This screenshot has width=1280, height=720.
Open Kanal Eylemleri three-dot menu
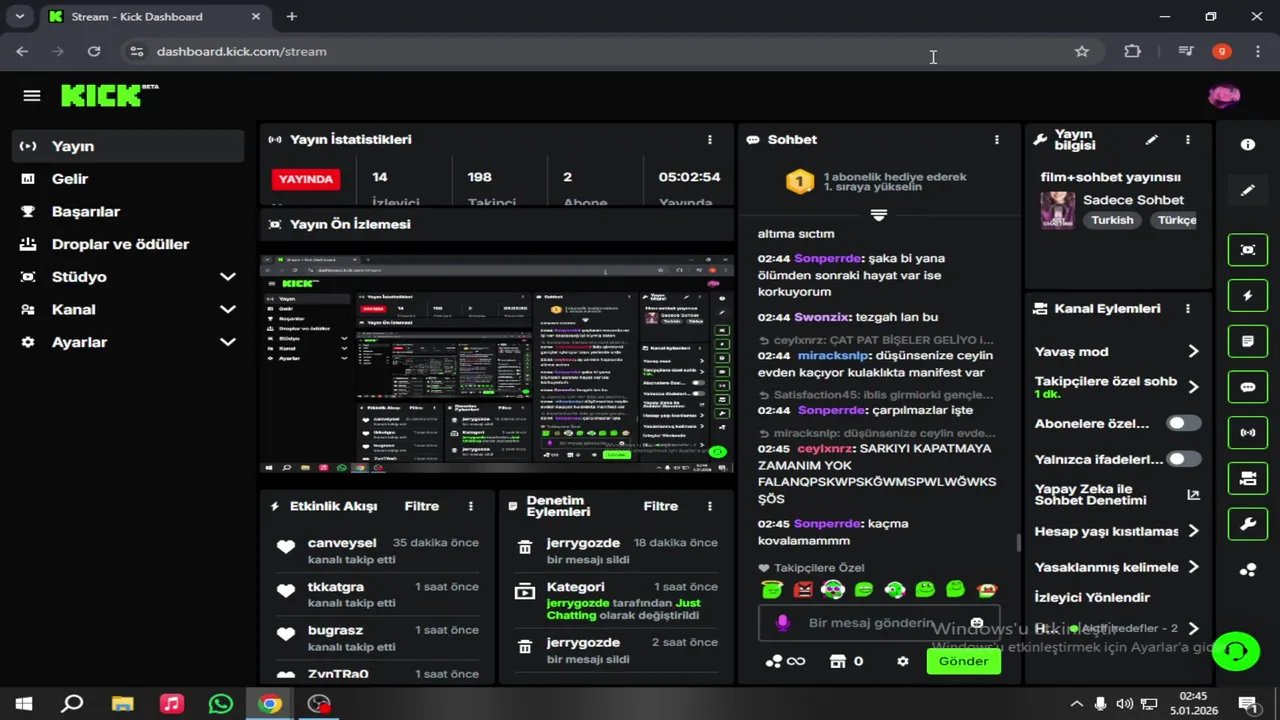1187,309
